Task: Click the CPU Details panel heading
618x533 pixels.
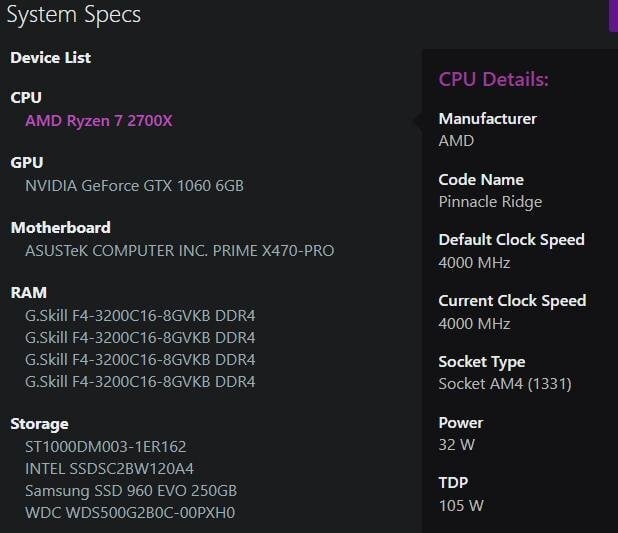Action: [x=493, y=80]
